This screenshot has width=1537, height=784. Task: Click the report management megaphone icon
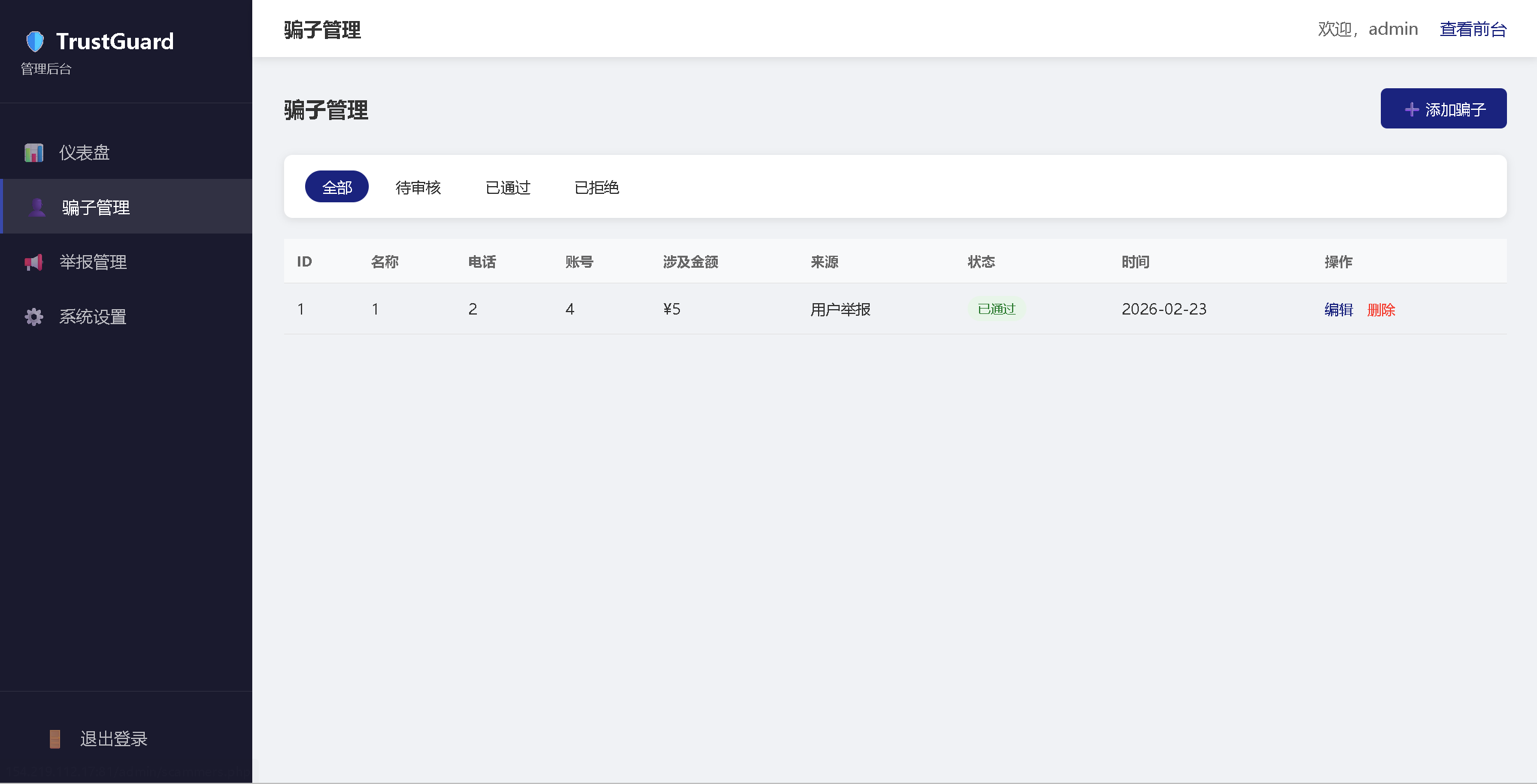pyautogui.click(x=34, y=262)
